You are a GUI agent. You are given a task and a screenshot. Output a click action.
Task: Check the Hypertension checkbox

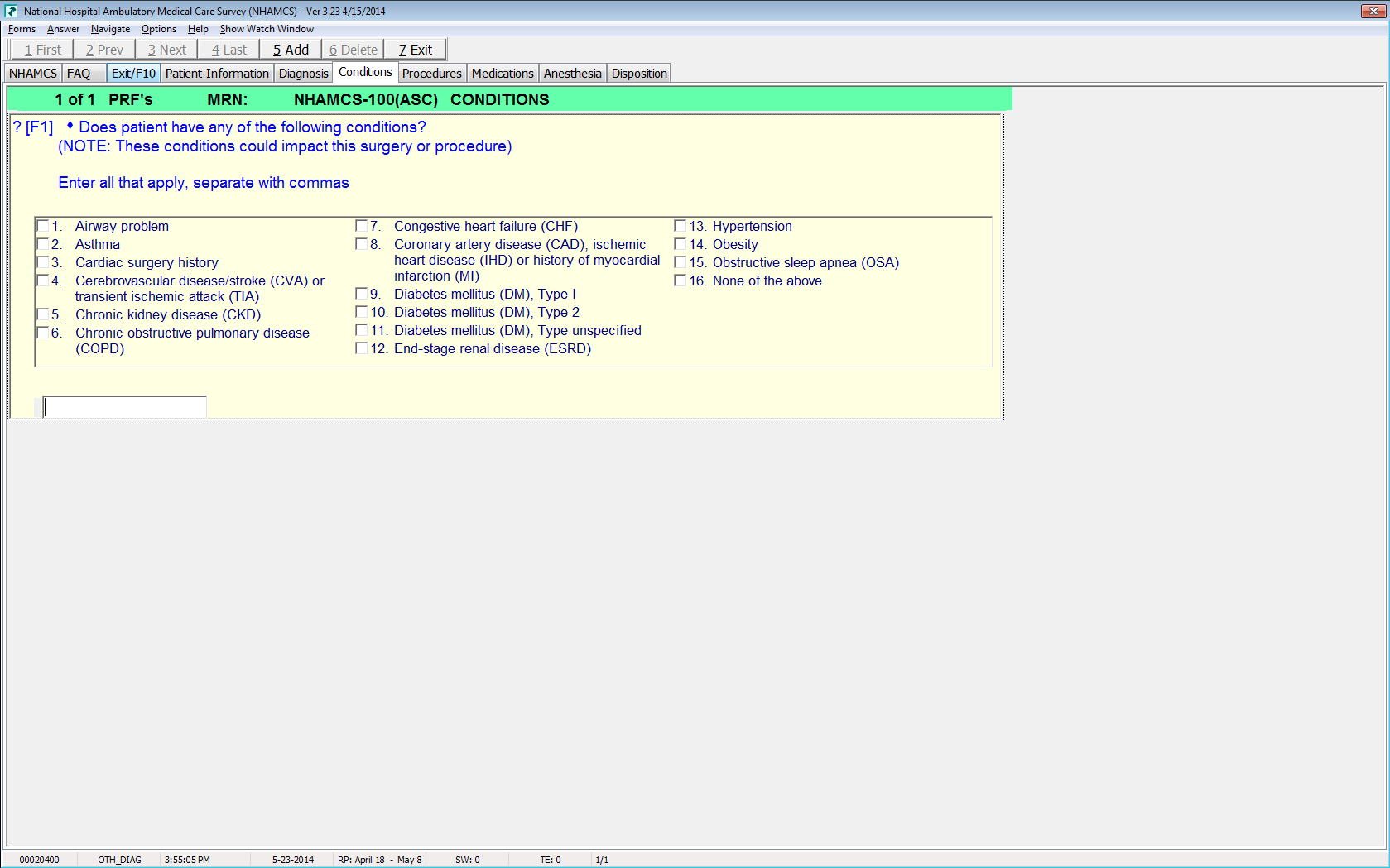(681, 226)
